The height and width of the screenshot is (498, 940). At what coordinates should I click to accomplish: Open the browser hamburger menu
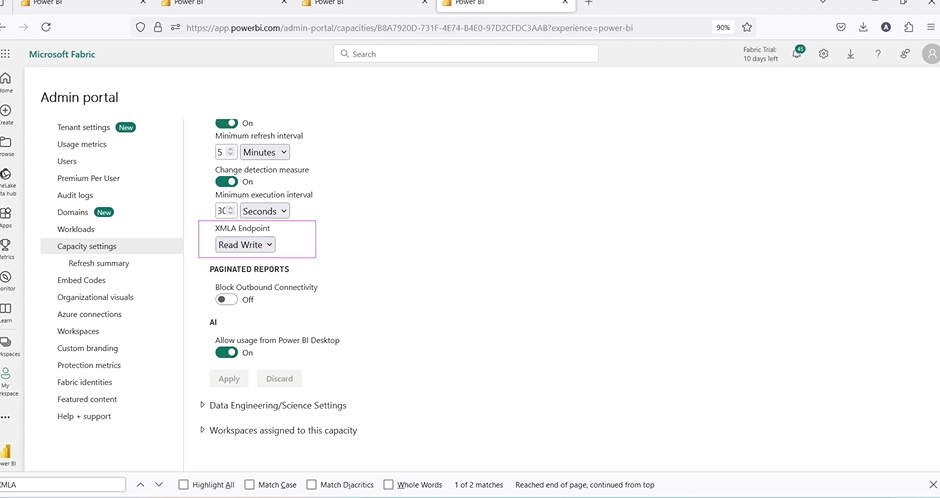pos(931,27)
